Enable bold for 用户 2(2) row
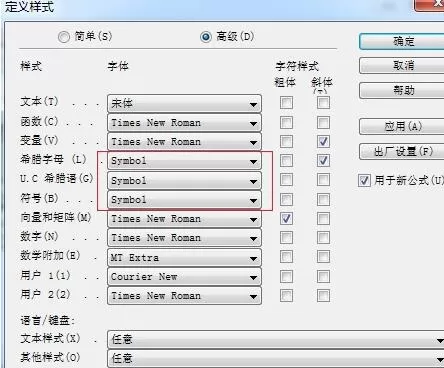This screenshot has height=368, width=444. pos(286,295)
